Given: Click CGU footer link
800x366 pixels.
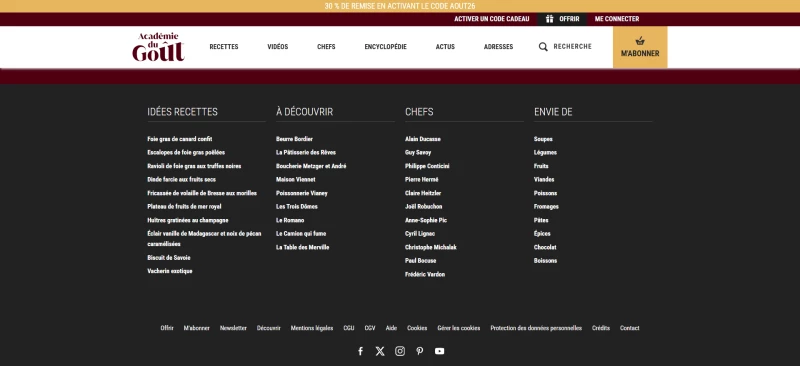Looking at the screenshot, I should [348, 328].
